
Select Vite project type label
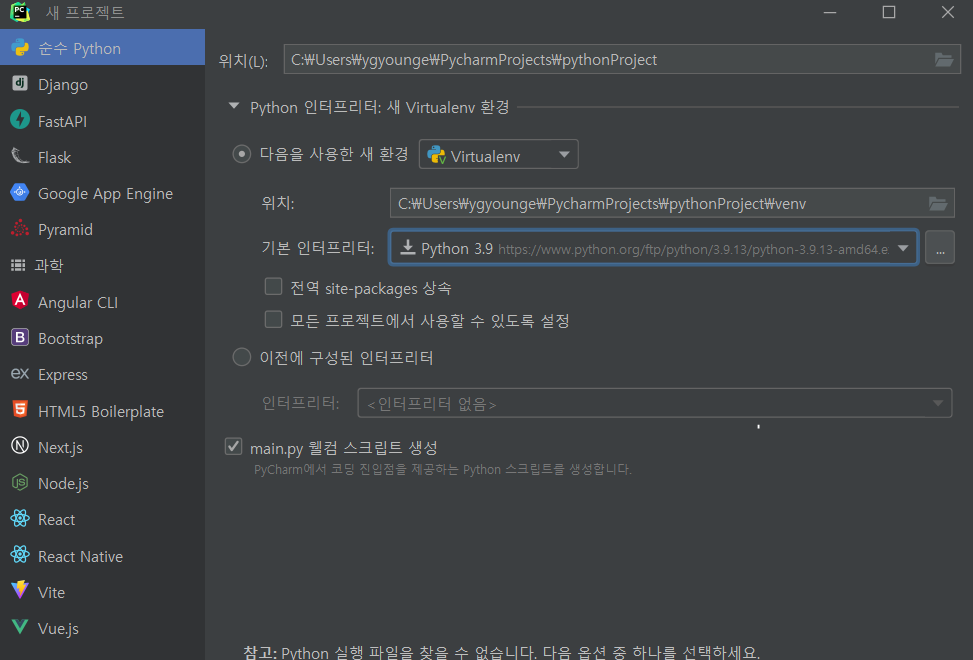[x=51, y=592]
